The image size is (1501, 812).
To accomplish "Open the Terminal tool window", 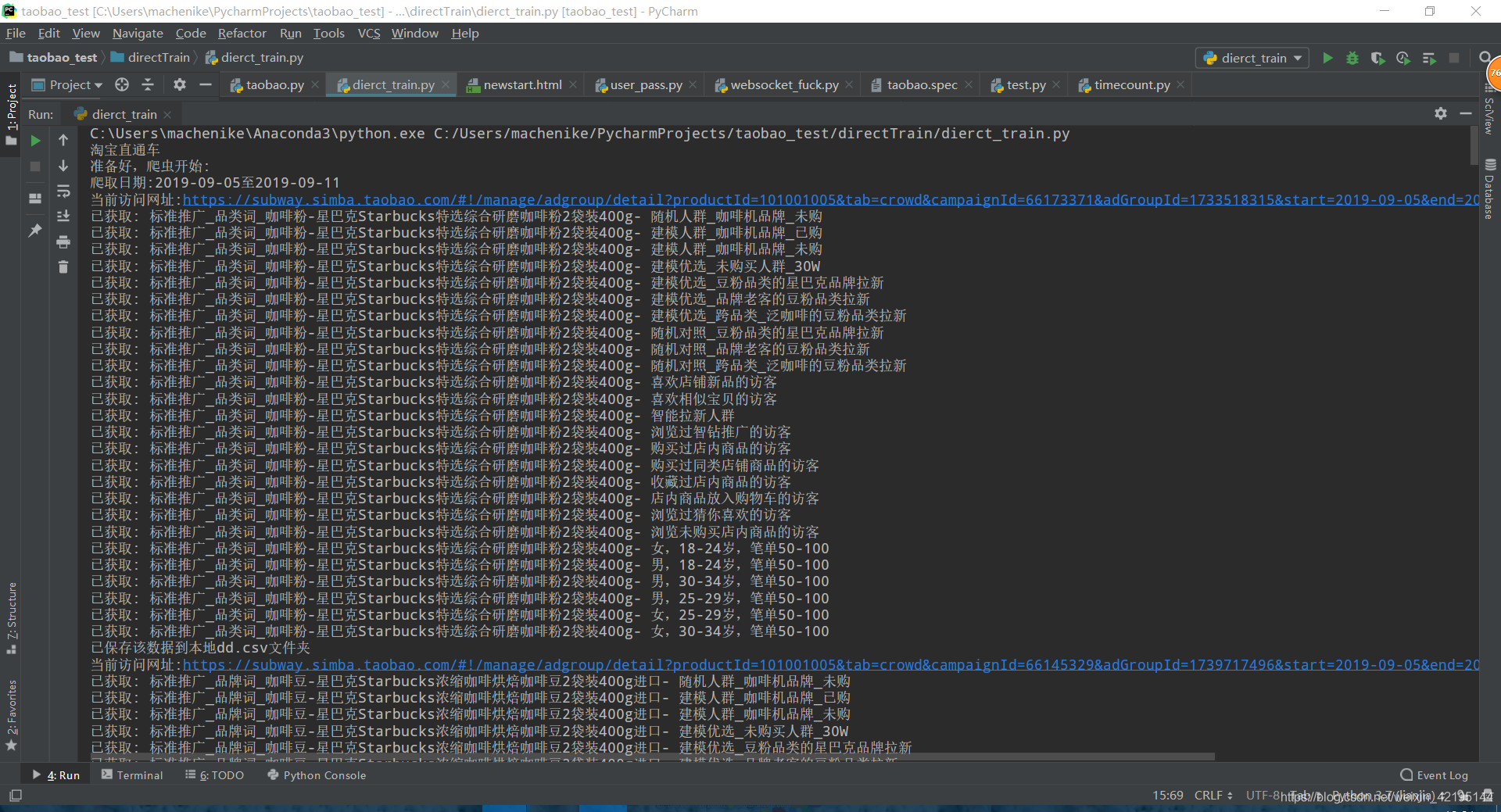I will [132, 774].
